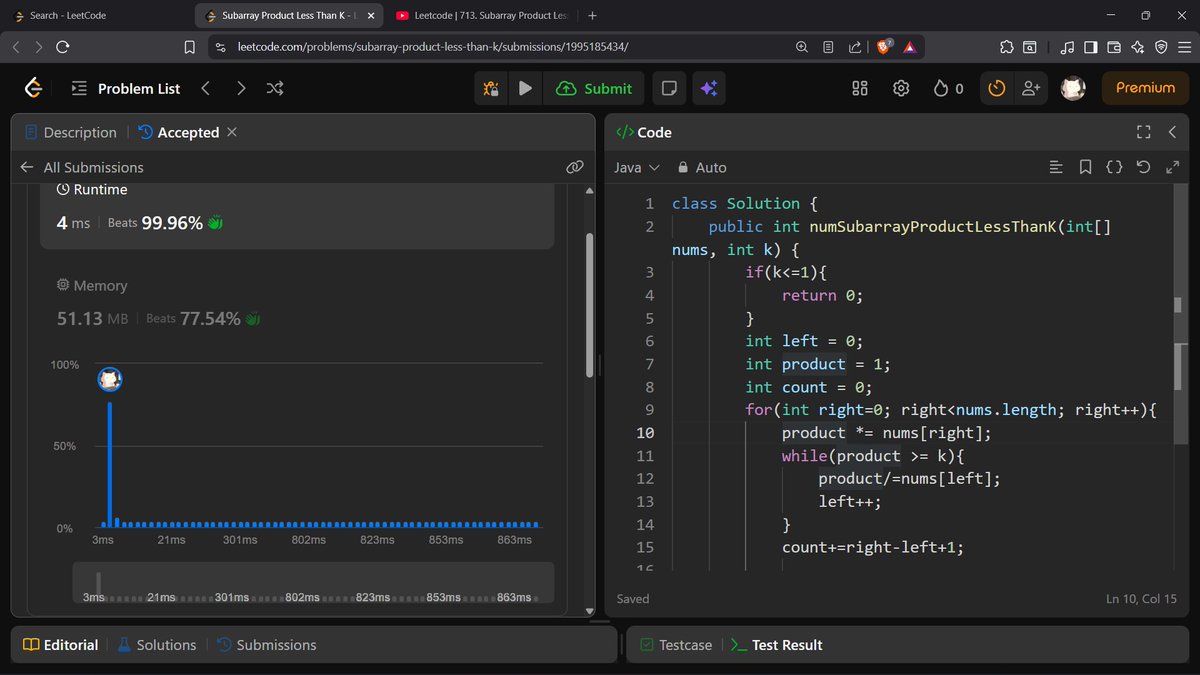Open the Java language dropdown
Screen dimensions: 1200x675
point(637,167)
